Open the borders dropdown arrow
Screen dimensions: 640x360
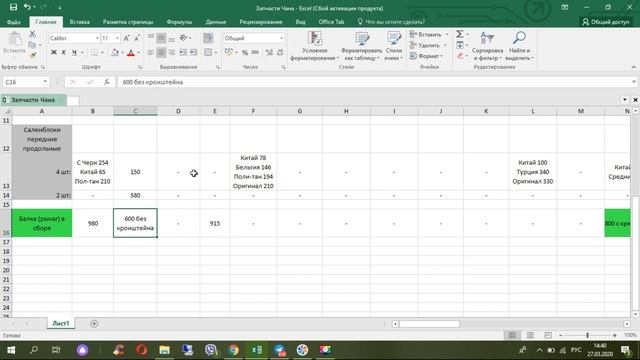point(102,52)
